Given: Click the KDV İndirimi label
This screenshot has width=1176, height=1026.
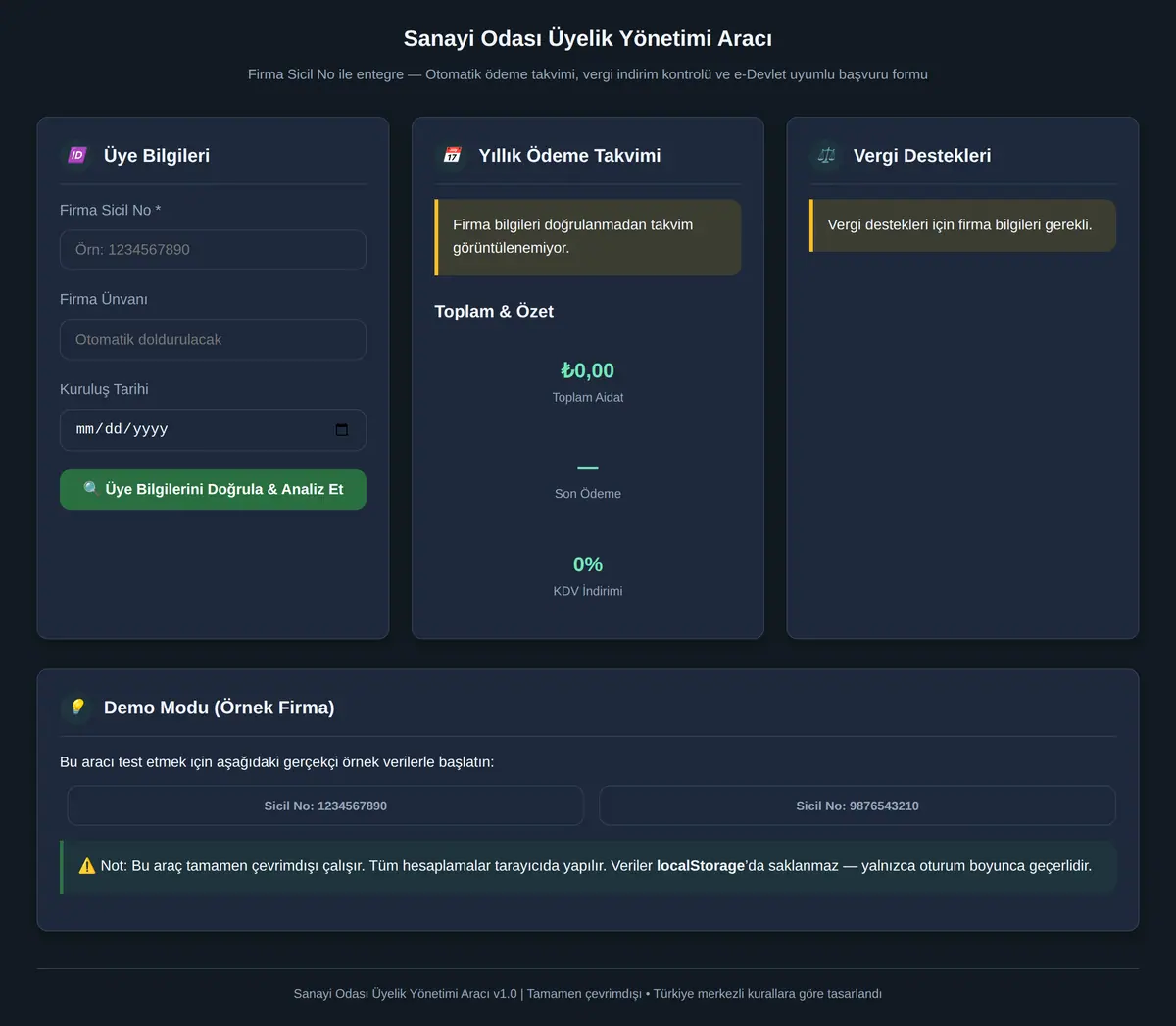Looking at the screenshot, I should 588,591.
